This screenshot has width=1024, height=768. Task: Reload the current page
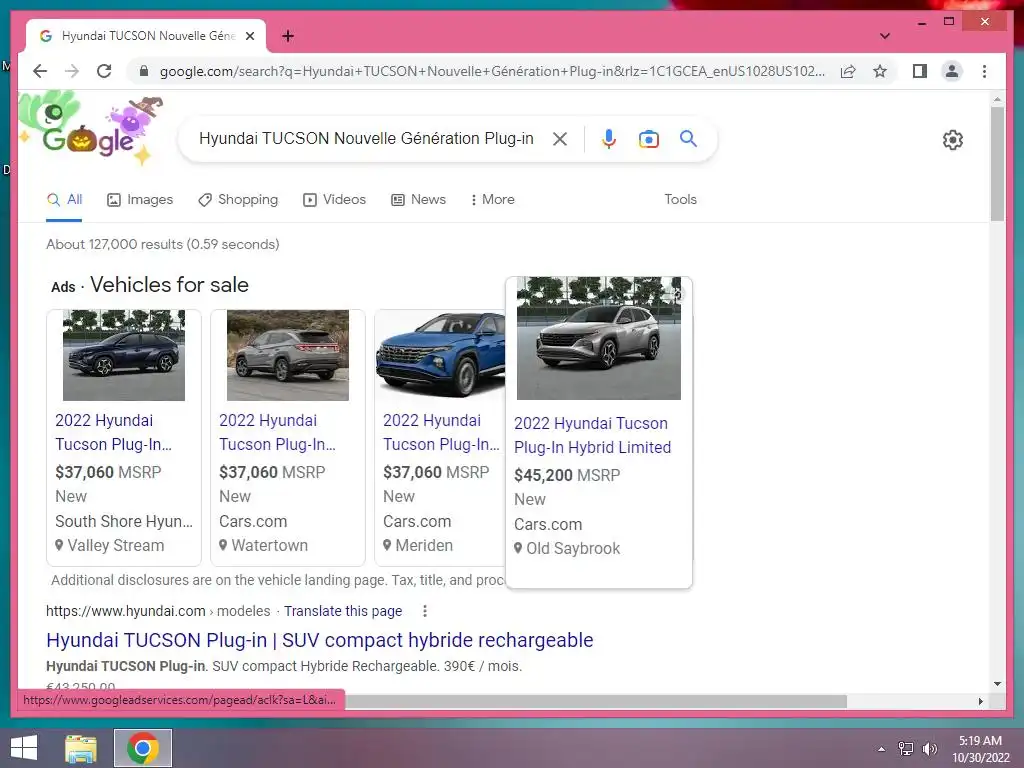[x=104, y=71]
